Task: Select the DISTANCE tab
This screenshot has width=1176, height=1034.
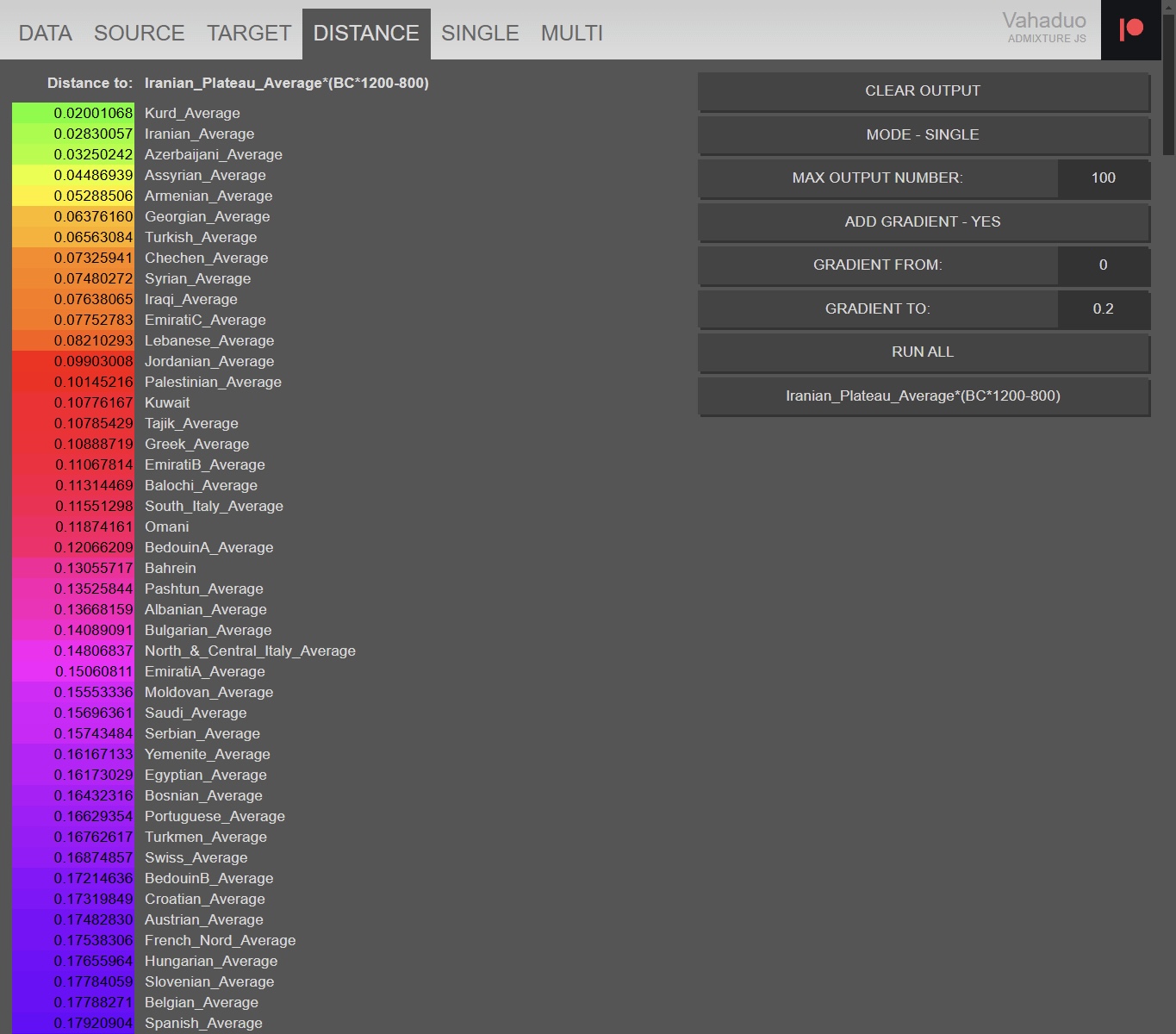Action: click(x=366, y=34)
